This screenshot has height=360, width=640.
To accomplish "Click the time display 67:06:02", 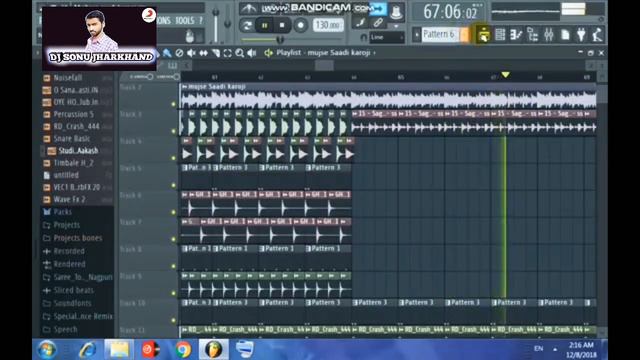I will (x=449, y=12).
